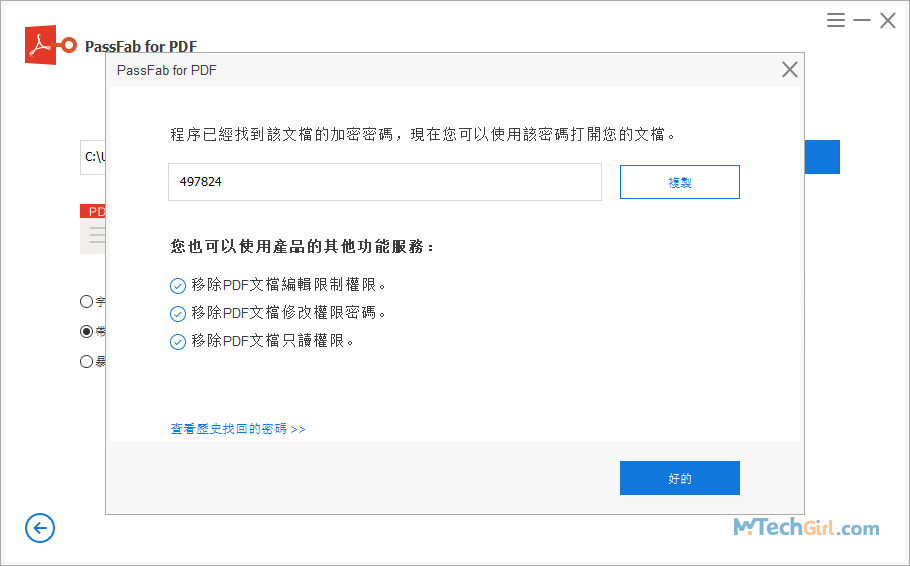Minimize the PassFab main window

(862, 20)
